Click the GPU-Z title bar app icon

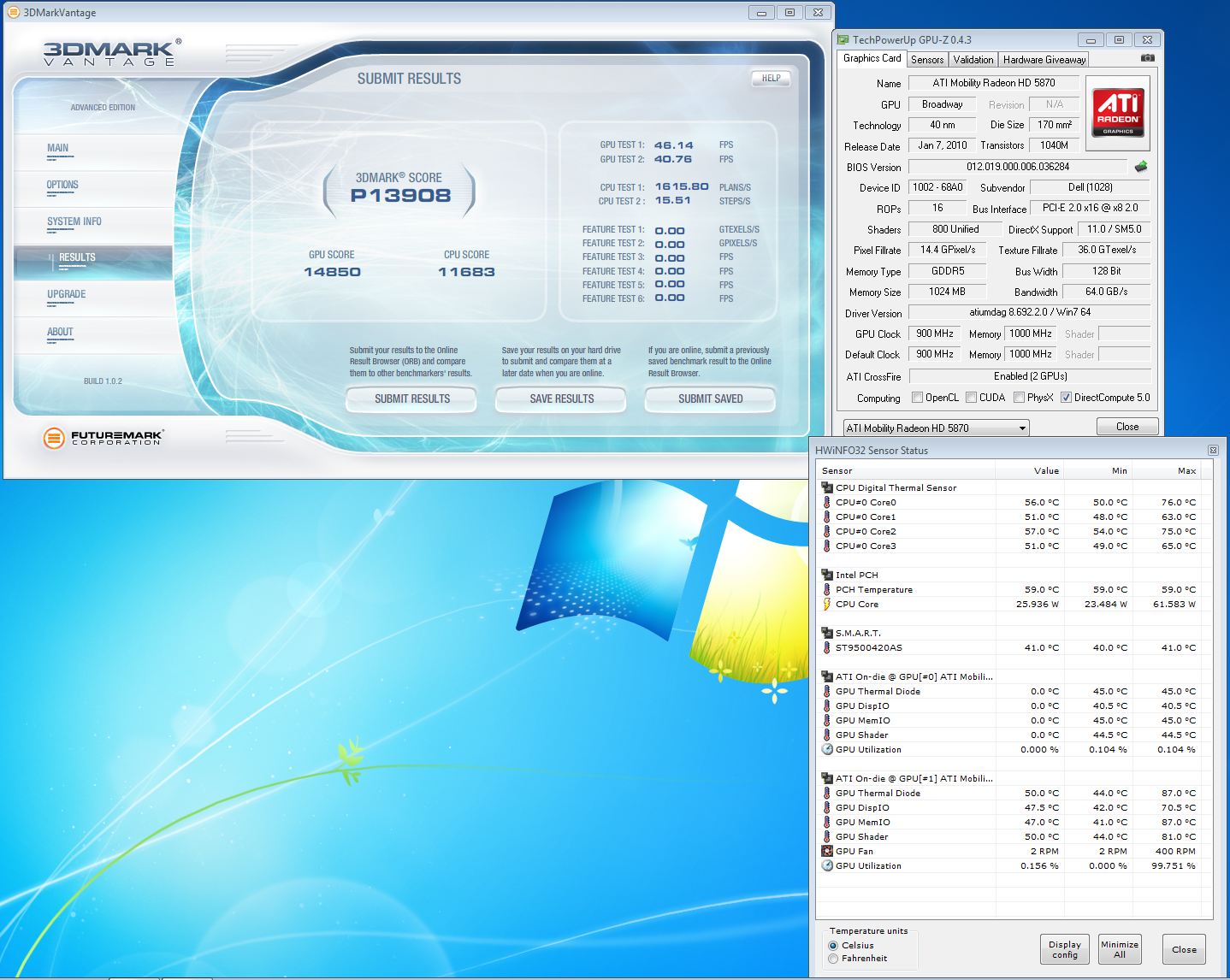843,39
